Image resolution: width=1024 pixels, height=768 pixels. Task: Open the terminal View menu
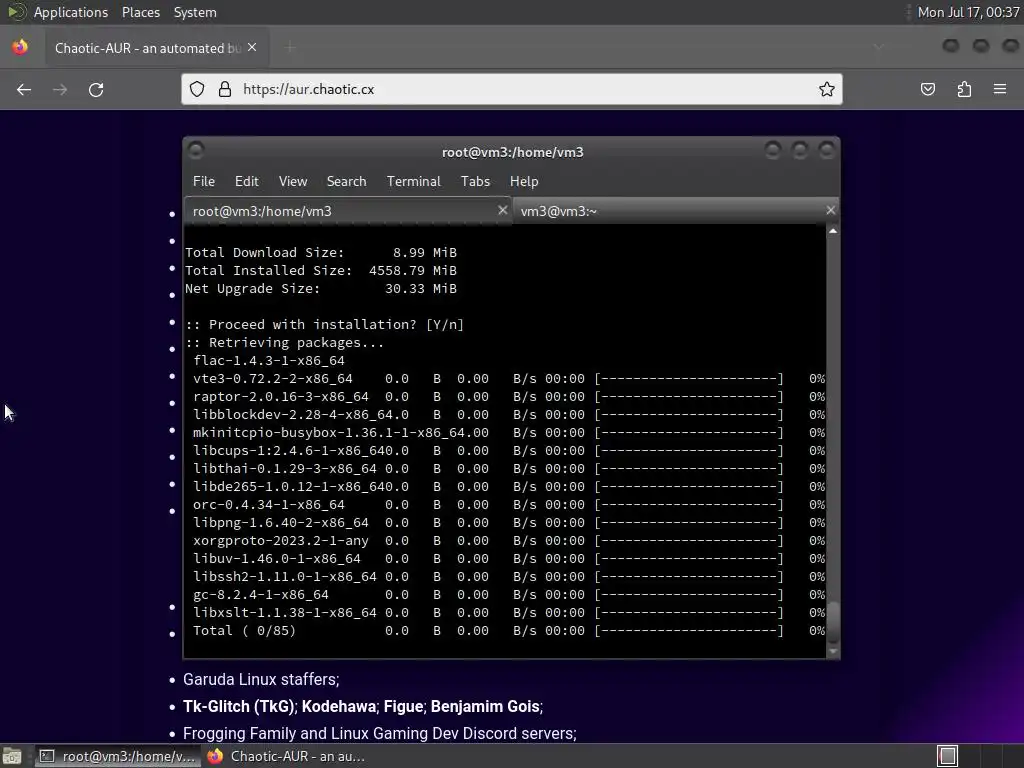tap(293, 182)
